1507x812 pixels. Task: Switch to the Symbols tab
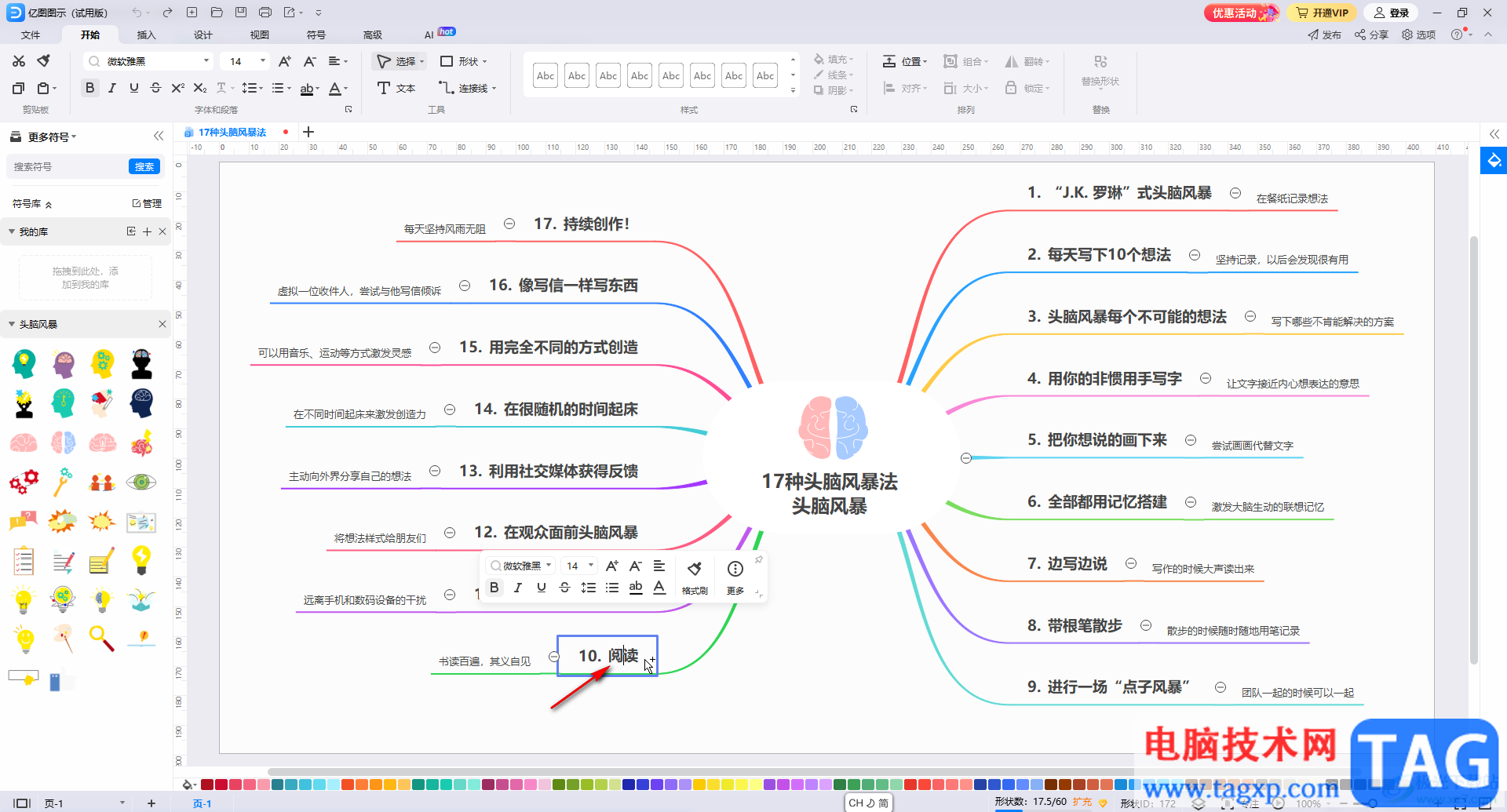click(316, 35)
